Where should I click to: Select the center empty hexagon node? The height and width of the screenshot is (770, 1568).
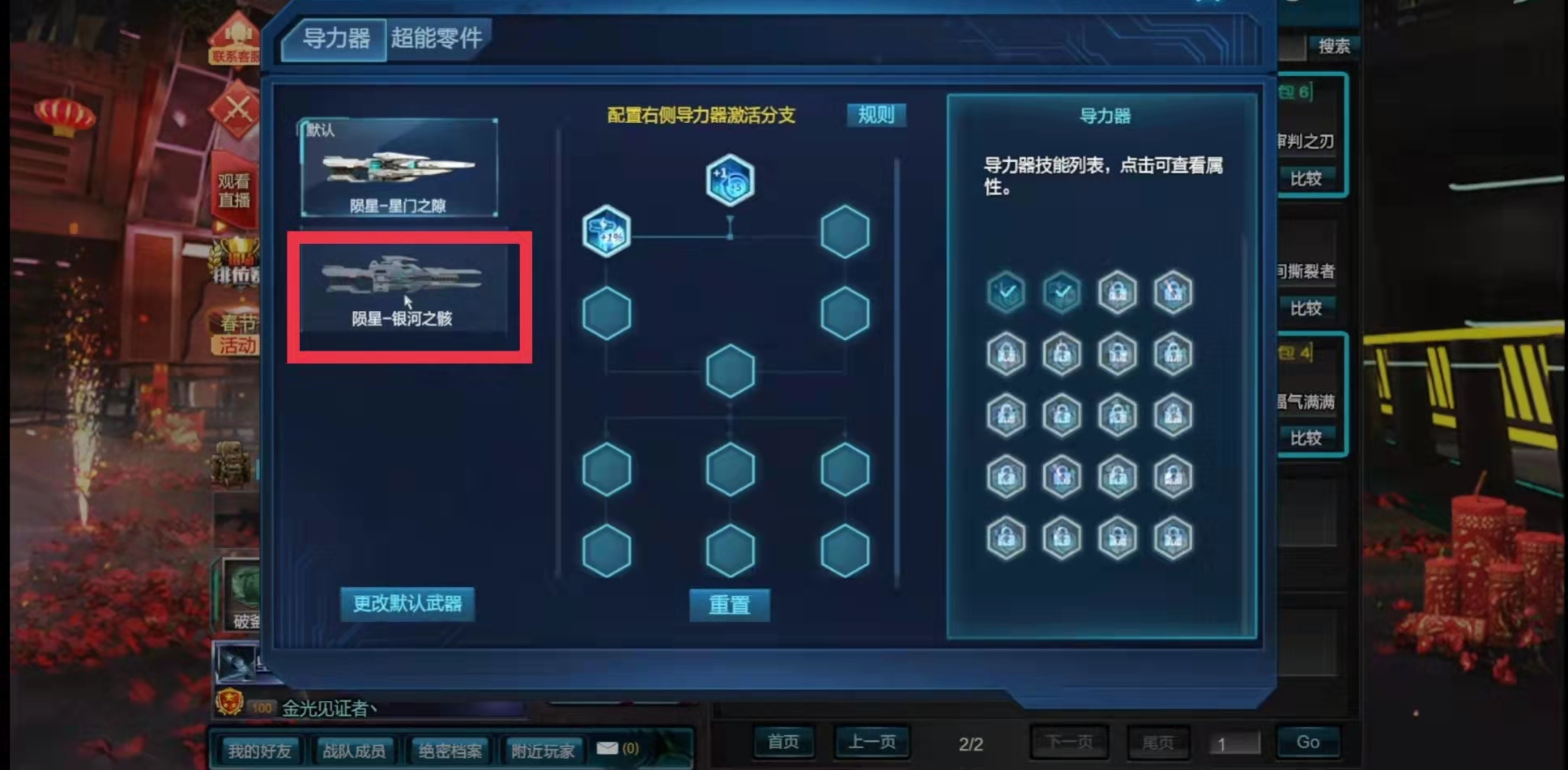[730, 371]
